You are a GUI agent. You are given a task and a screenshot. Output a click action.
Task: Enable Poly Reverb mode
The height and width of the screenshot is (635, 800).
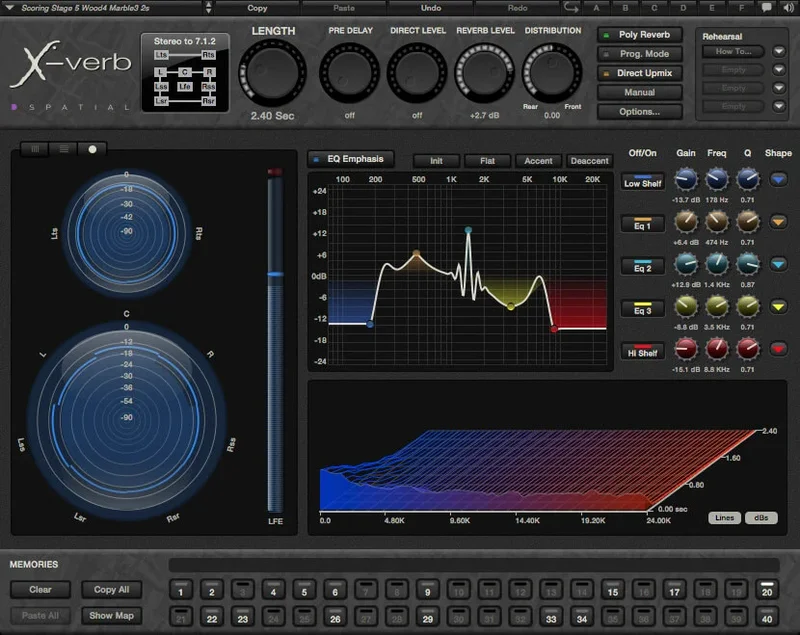click(640, 35)
